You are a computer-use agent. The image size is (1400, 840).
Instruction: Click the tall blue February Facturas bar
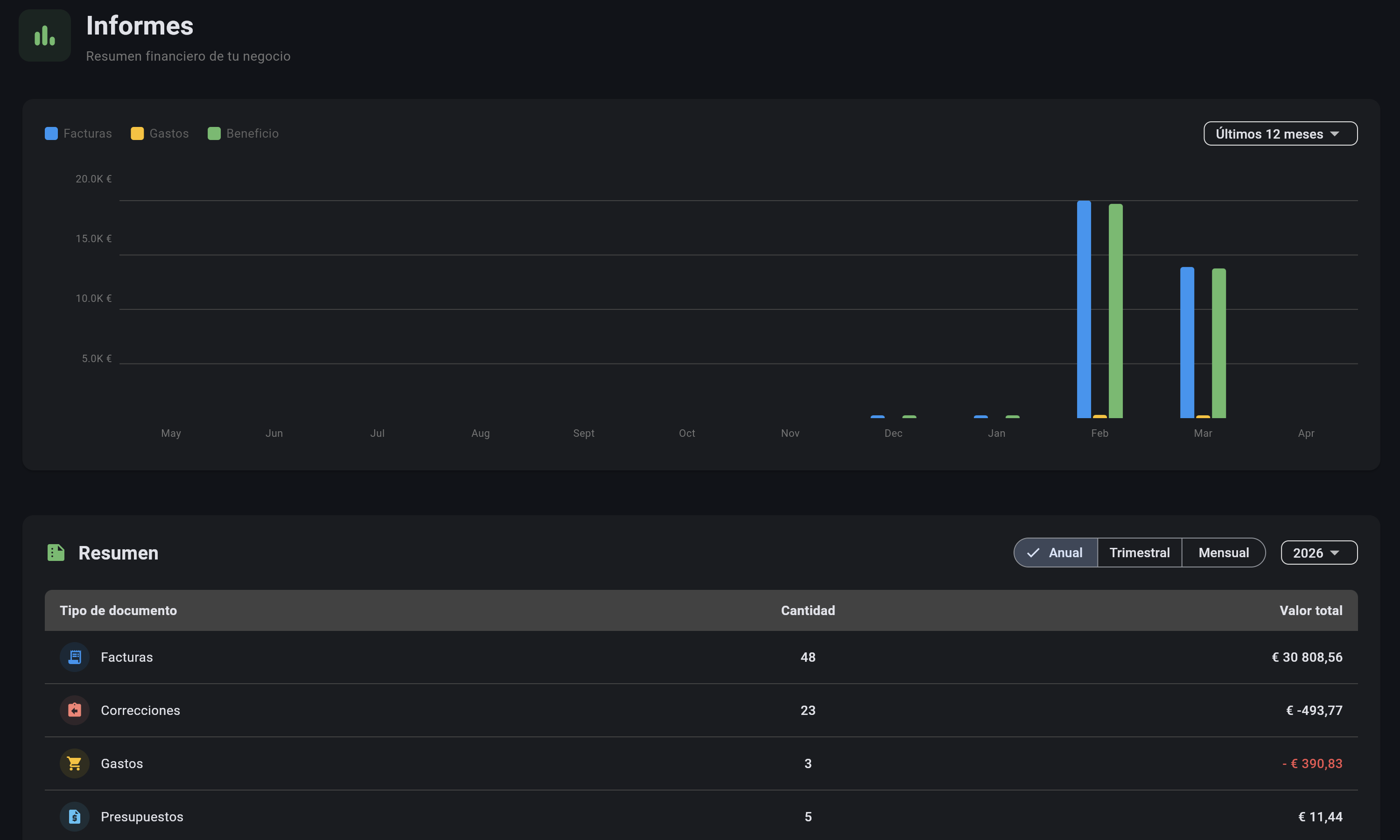pyautogui.click(x=1084, y=309)
